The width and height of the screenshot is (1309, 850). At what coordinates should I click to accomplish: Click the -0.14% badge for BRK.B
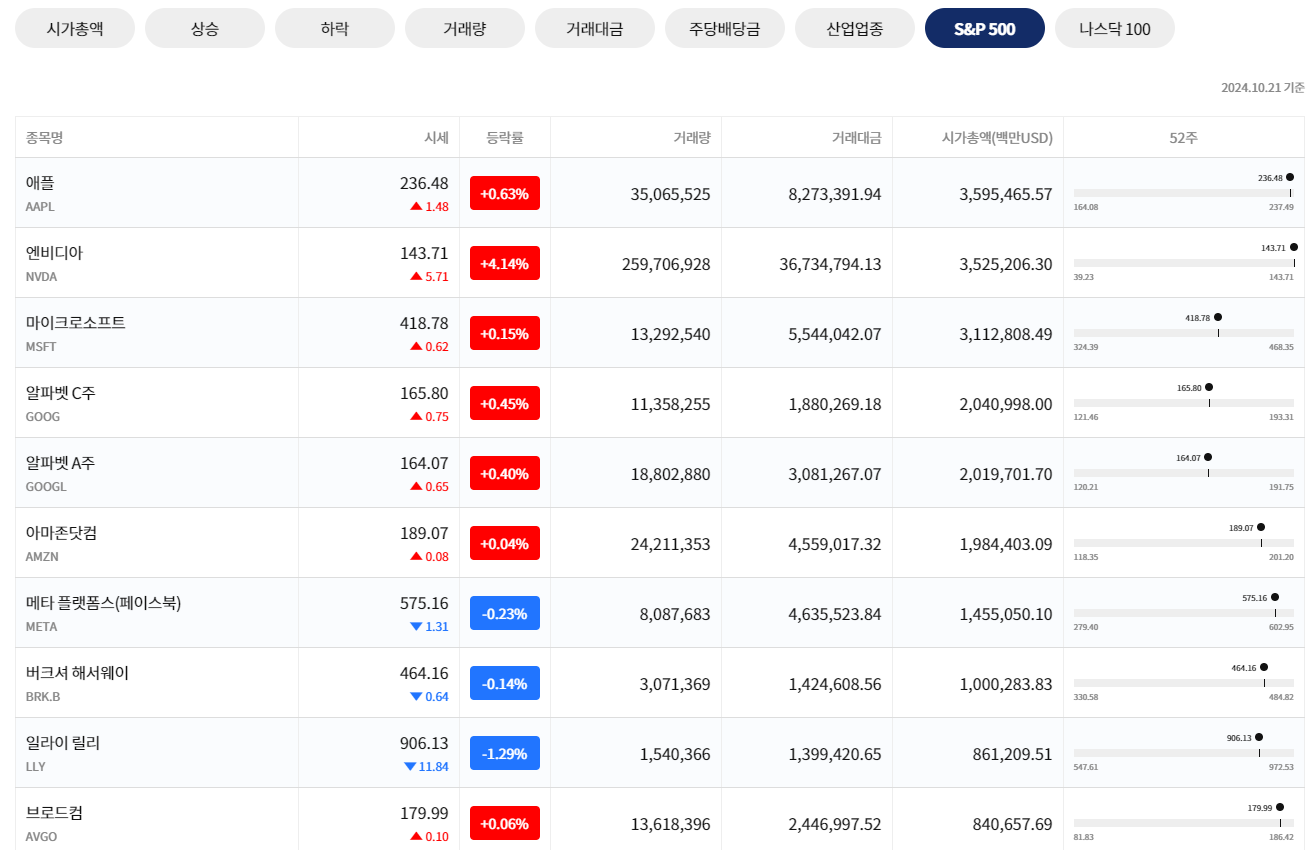pos(504,683)
